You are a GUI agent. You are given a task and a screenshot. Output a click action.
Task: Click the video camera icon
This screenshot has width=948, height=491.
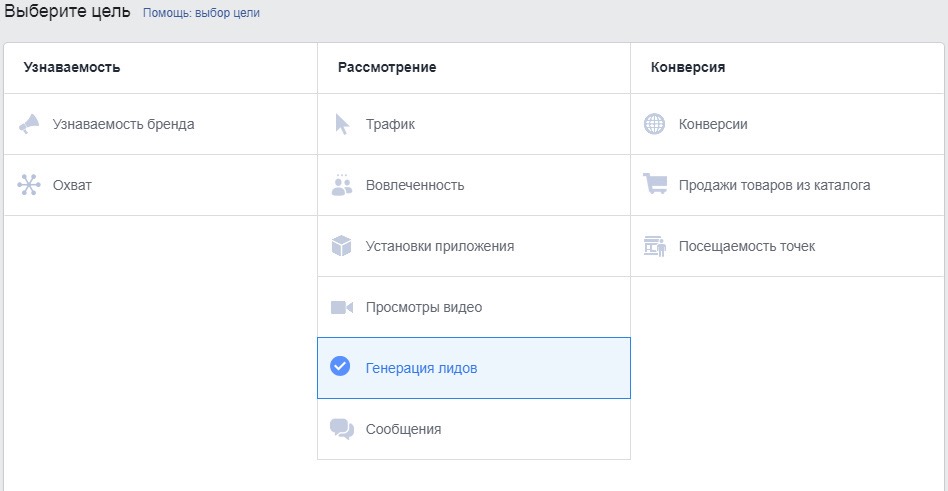click(342, 307)
